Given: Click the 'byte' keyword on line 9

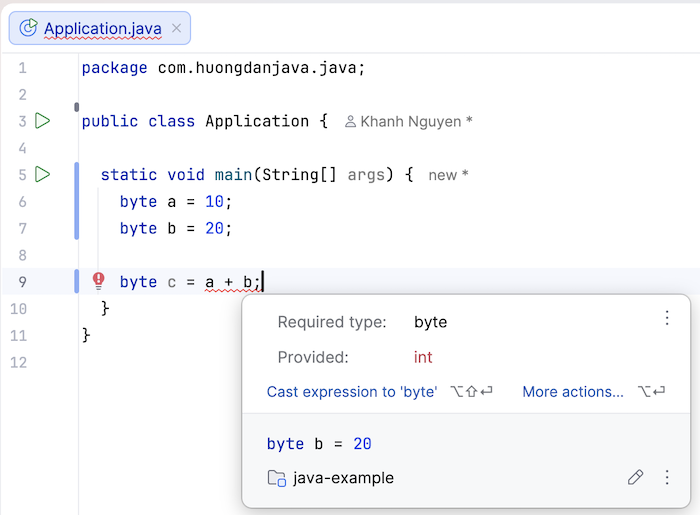Looking at the screenshot, I should tap(138, 282).
